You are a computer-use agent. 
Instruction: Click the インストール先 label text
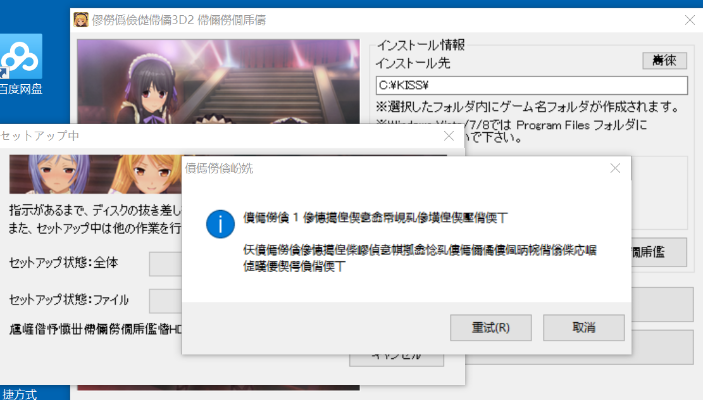point(412,63)
